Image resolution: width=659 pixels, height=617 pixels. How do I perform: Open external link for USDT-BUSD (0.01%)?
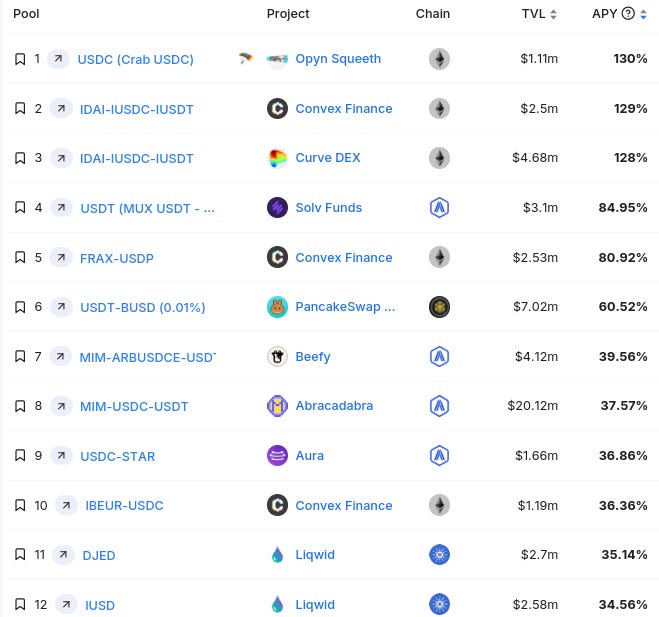(x=61, y=307)
